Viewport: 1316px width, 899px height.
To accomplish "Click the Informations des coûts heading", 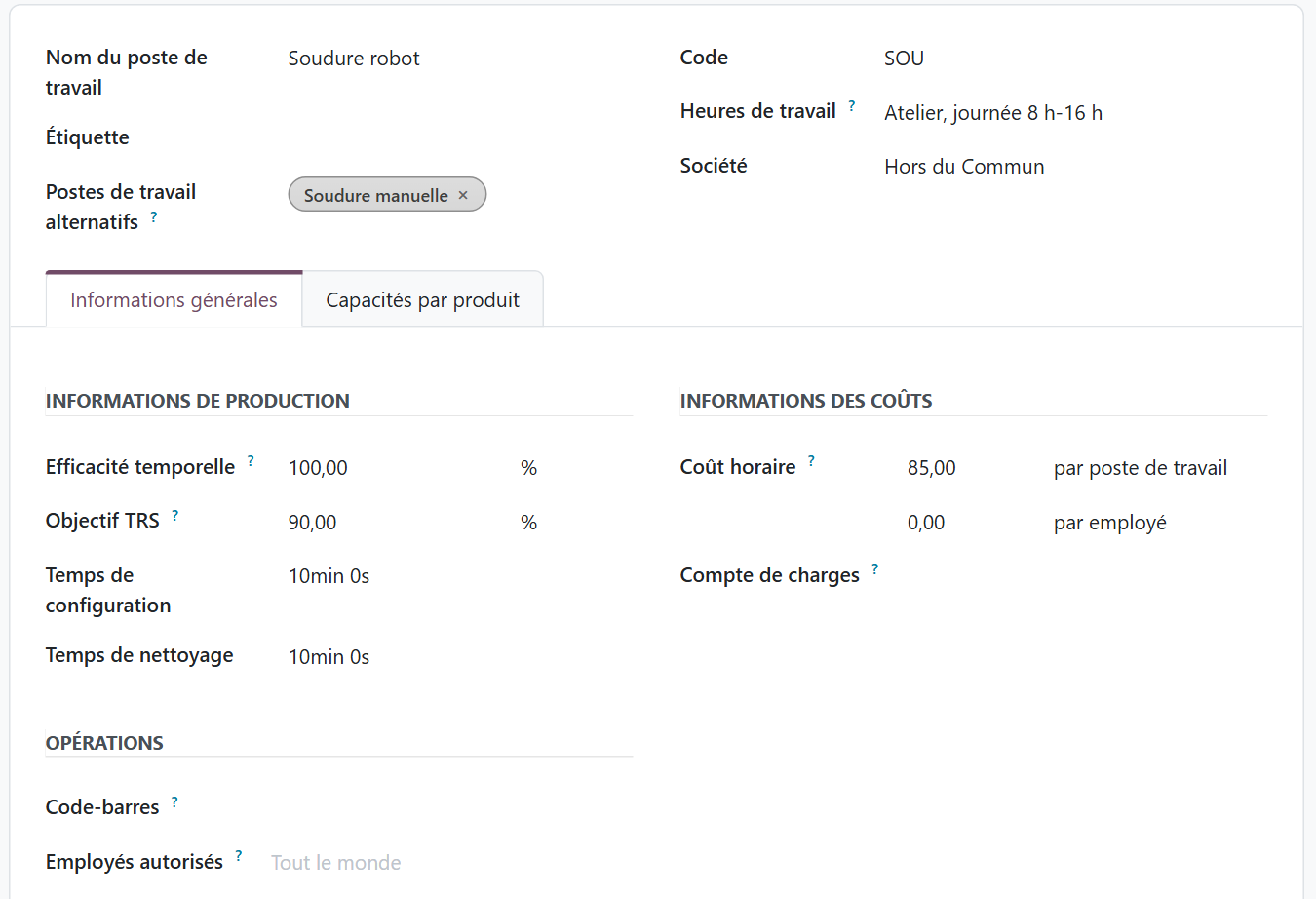I will point(806,401).
